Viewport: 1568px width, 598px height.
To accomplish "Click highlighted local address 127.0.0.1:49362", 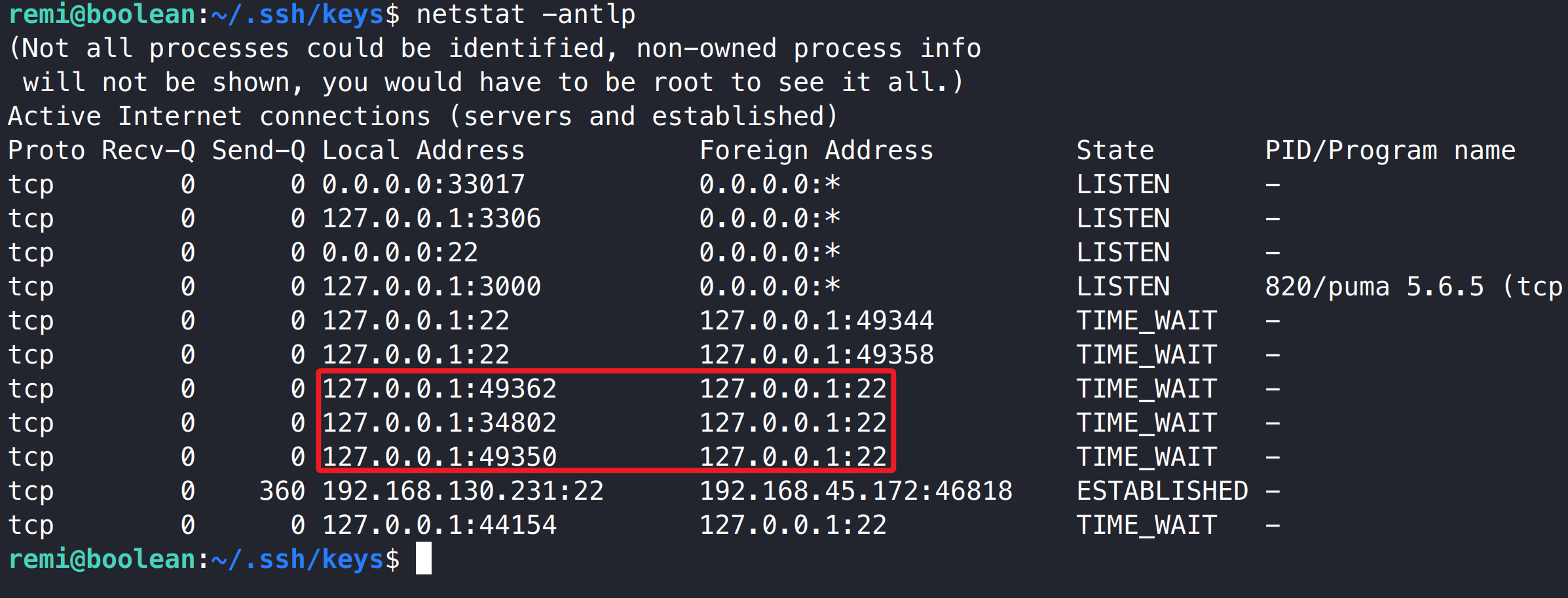I will (x=439, y=389).
